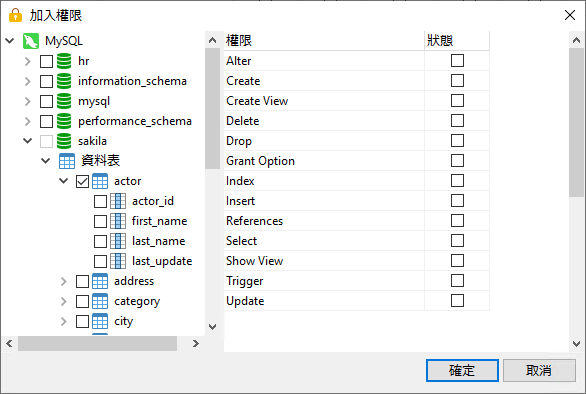The height and width of the screenshot is (394, 586).
Task: Enable the Show View privilege checkbox
Action: (457, 261)
